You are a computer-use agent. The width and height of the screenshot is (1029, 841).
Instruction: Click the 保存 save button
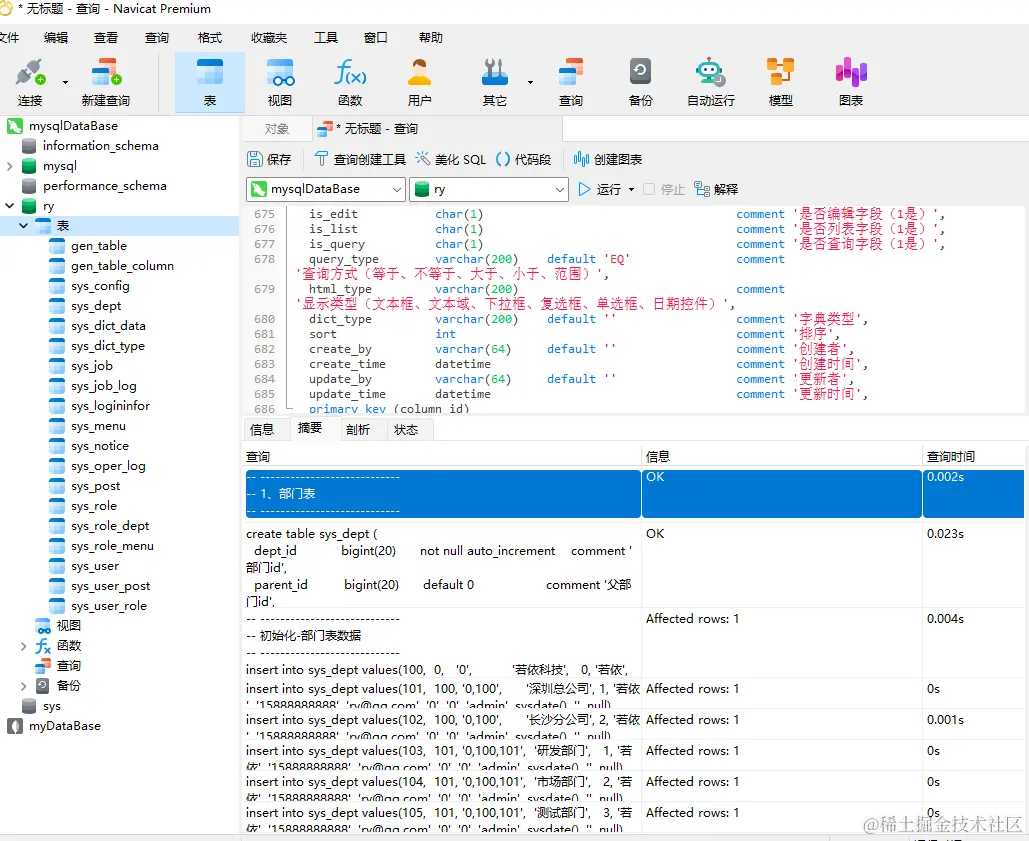pyautogui.click(x=269, y=159)
